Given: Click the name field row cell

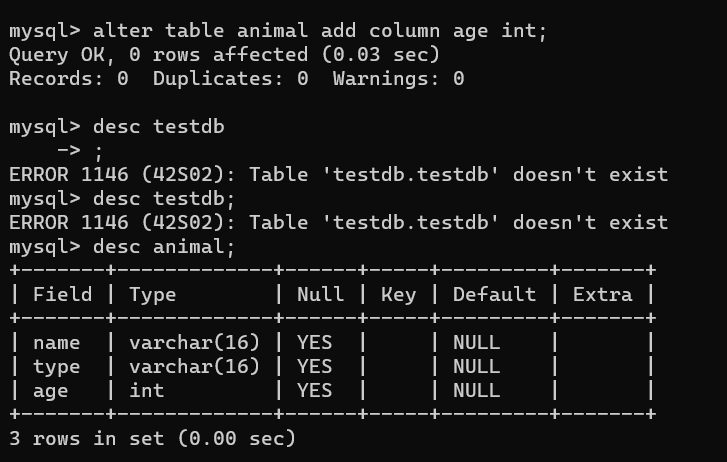Looking at the screenshot, I should point(57,343).
